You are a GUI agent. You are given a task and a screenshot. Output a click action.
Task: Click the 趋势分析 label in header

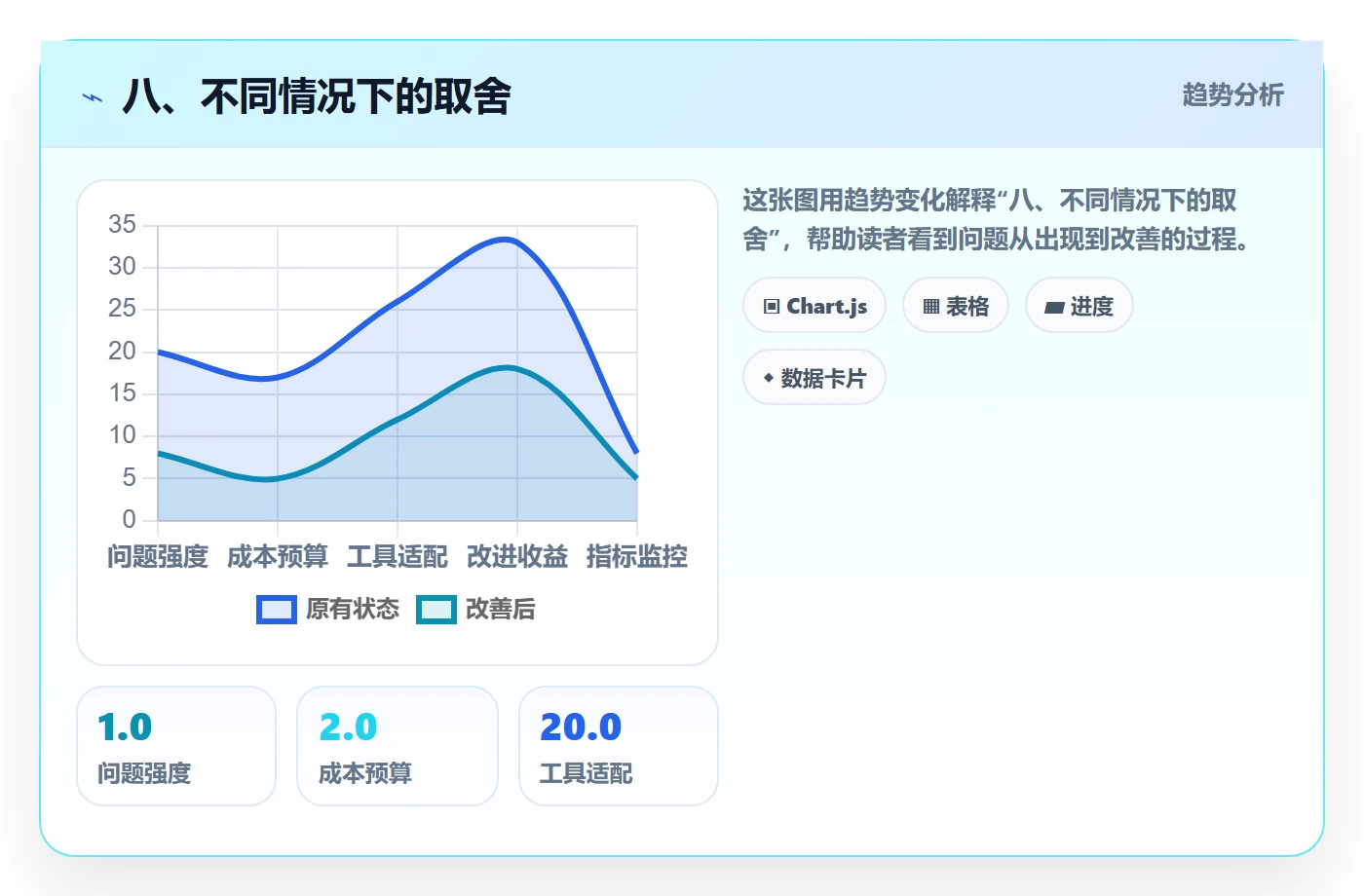pyautogui.click(x=1232, y=94)
